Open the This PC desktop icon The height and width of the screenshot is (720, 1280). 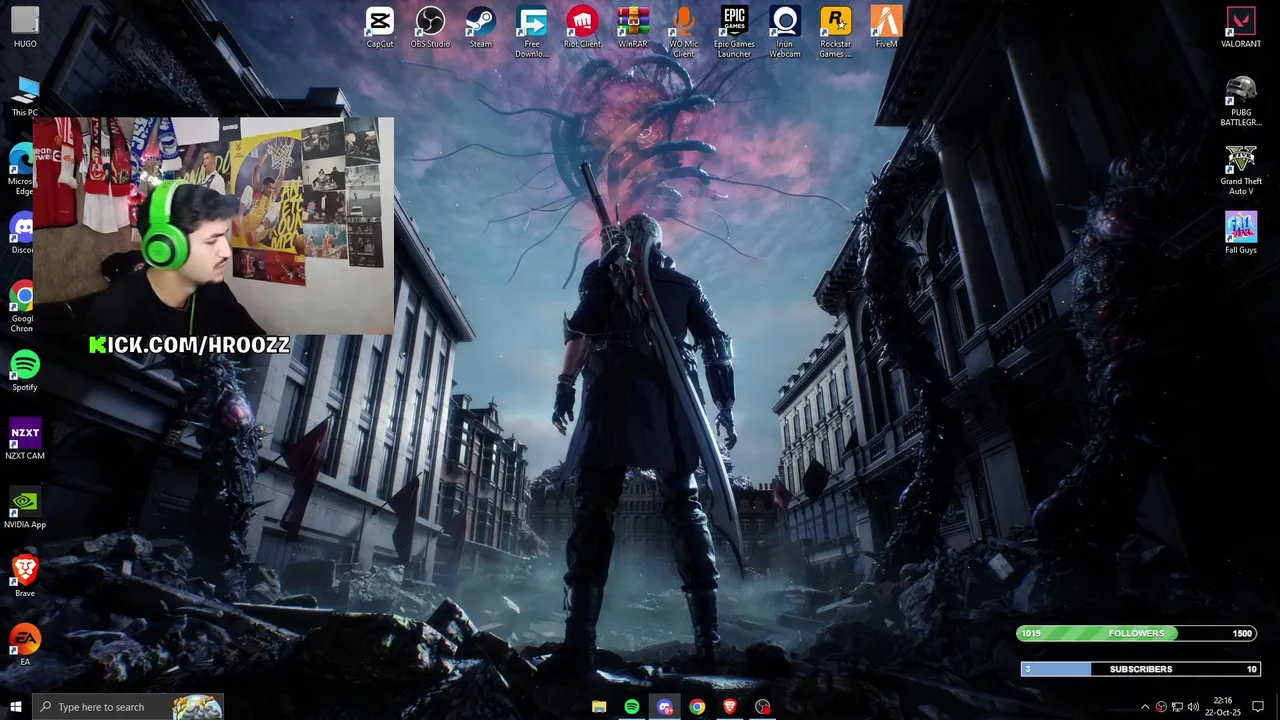(25, 96)
